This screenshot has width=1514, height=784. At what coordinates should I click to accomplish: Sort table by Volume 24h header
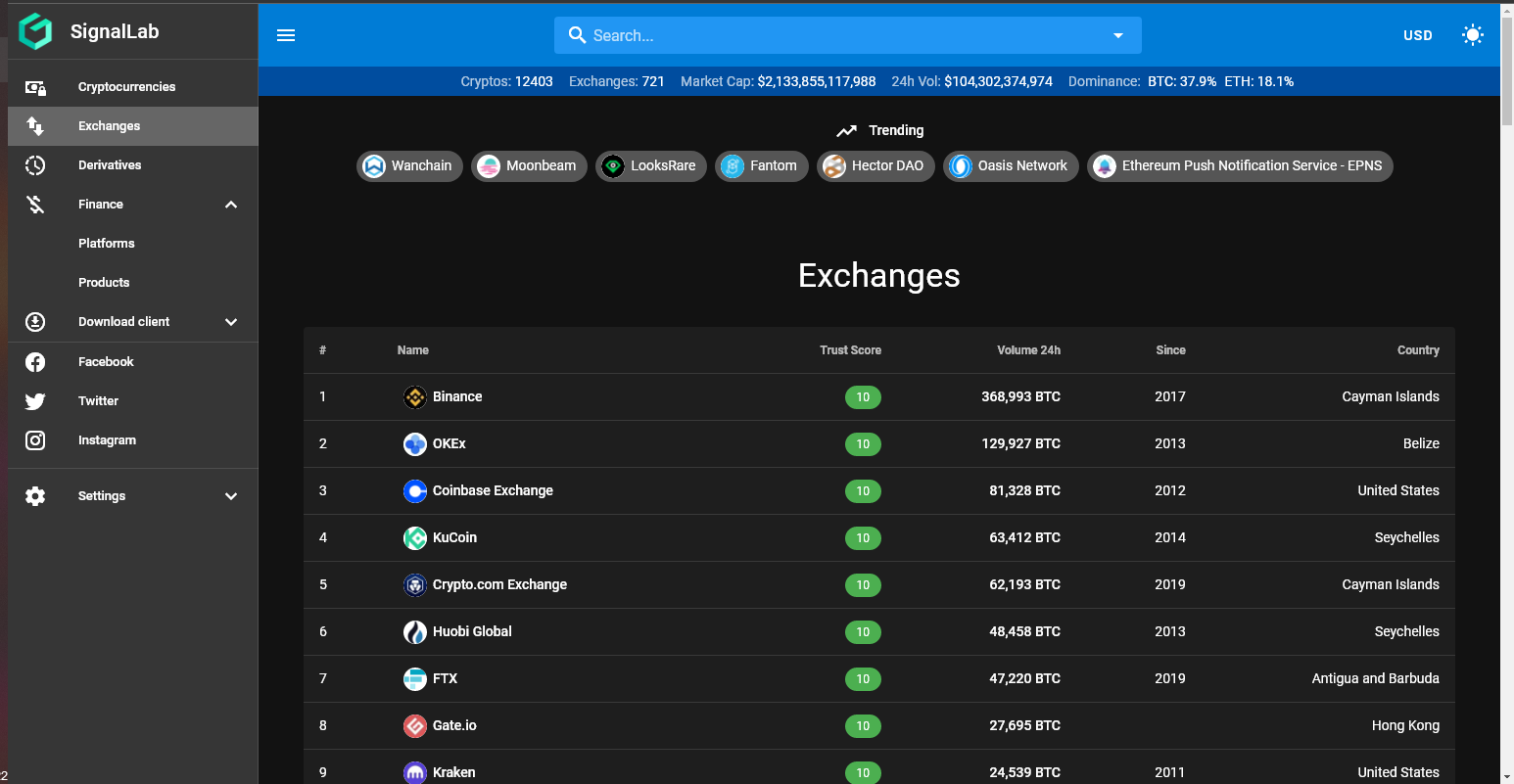pyautogui.click(x=1028, y=350)
